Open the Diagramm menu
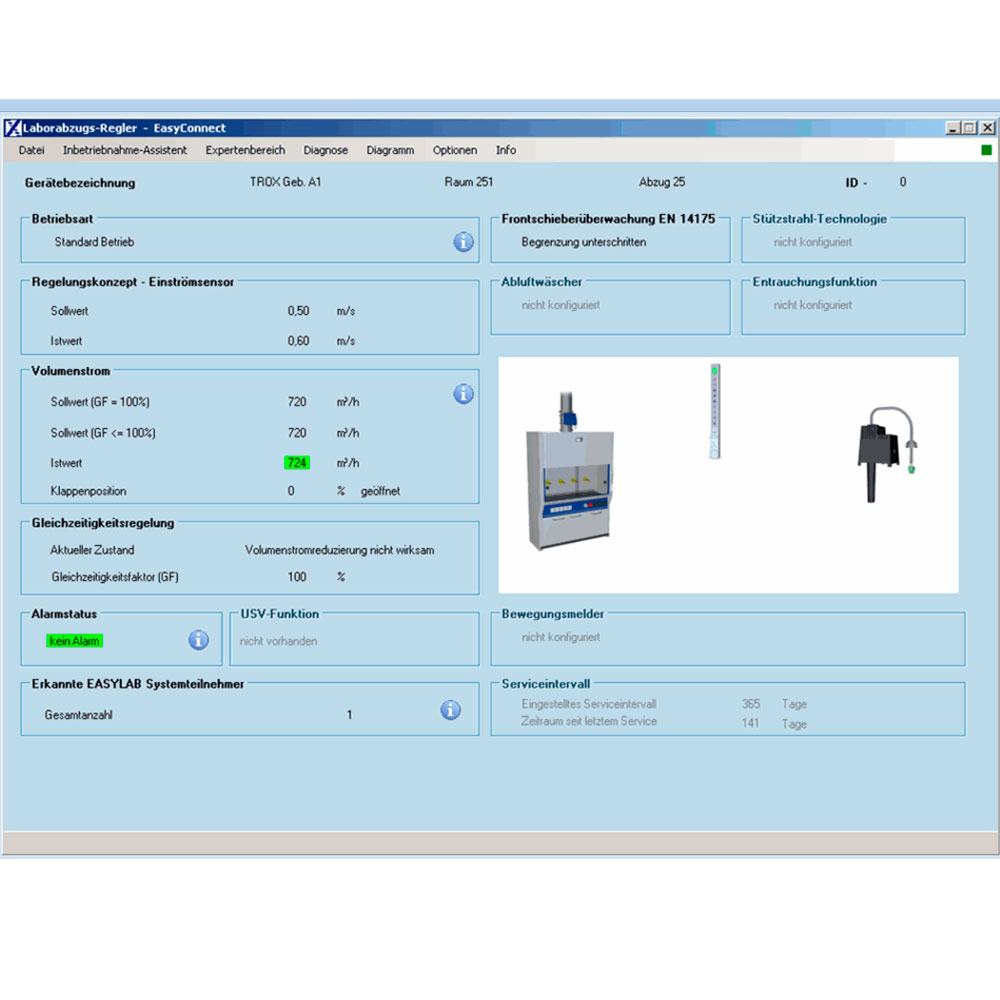This screenshot has width=1000, height=1000. [390, 150]
